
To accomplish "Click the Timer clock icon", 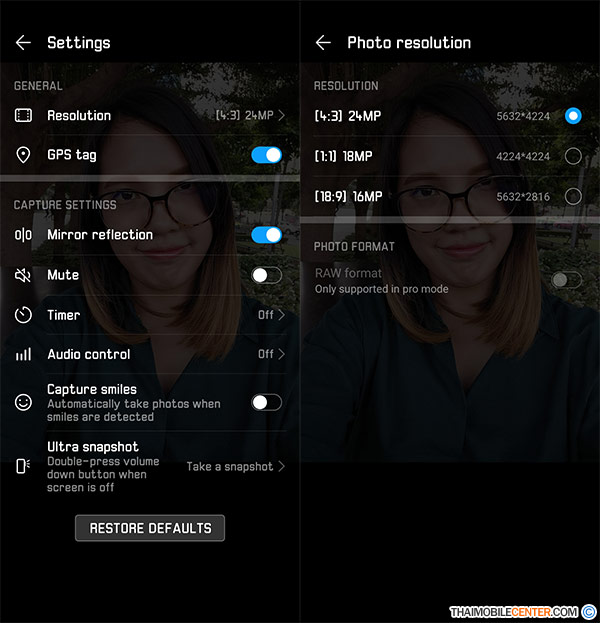I will [x=23, y=315].
